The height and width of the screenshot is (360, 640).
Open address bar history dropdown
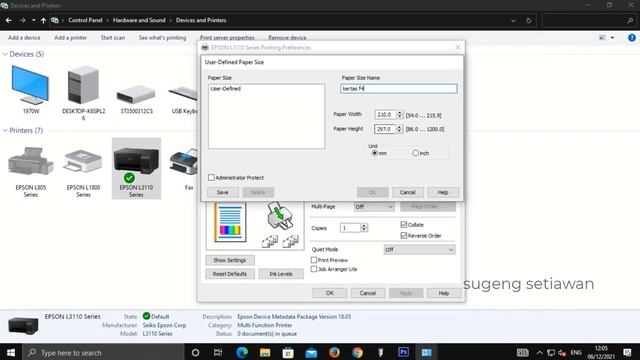coord(513,20)
